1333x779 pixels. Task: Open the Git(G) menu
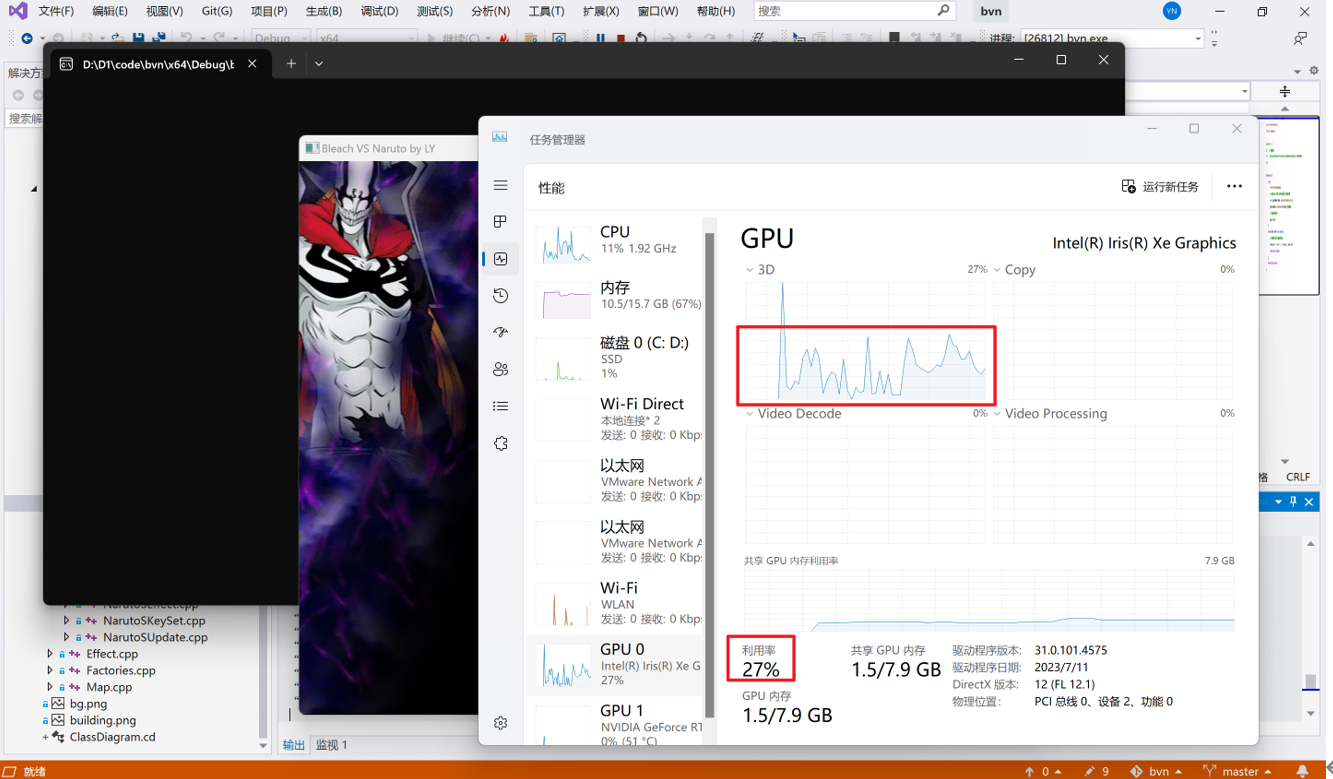point(216,11)
